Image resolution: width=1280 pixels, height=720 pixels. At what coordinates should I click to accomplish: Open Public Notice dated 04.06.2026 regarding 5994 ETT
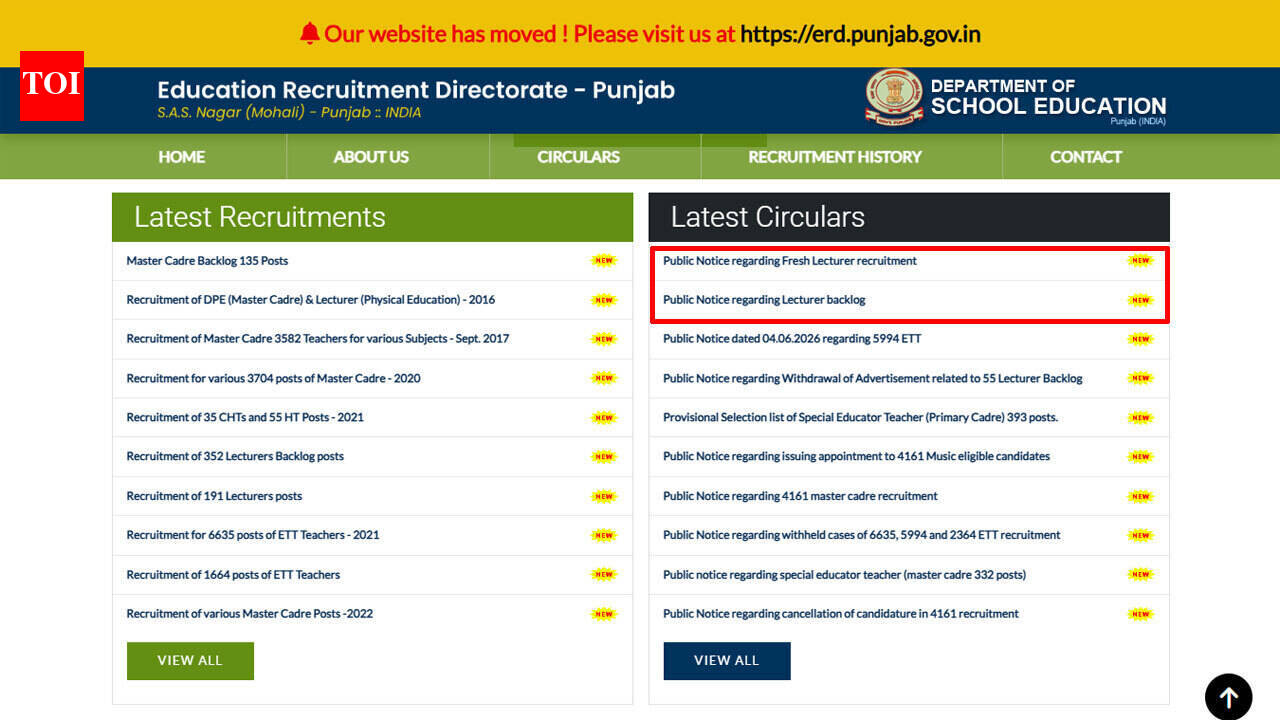[792, 339]
